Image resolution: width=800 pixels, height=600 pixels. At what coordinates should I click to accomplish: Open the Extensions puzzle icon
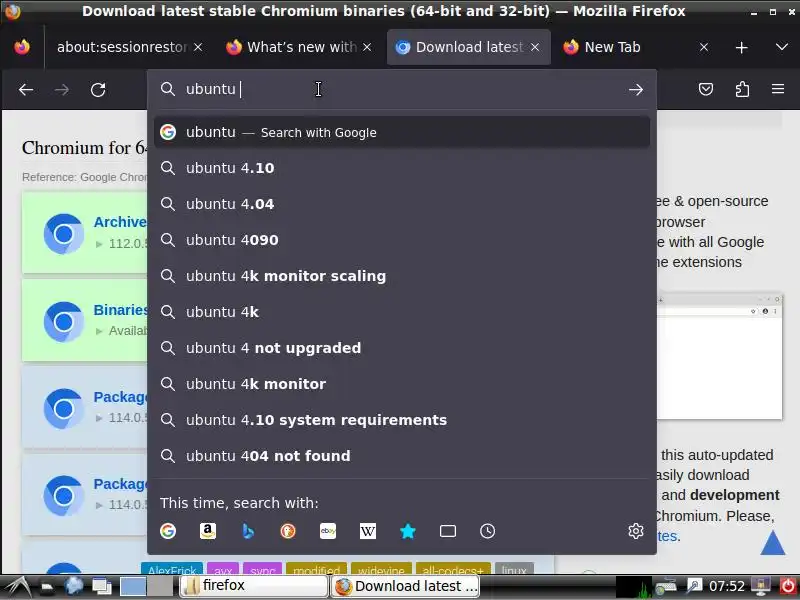coord(742,90)
